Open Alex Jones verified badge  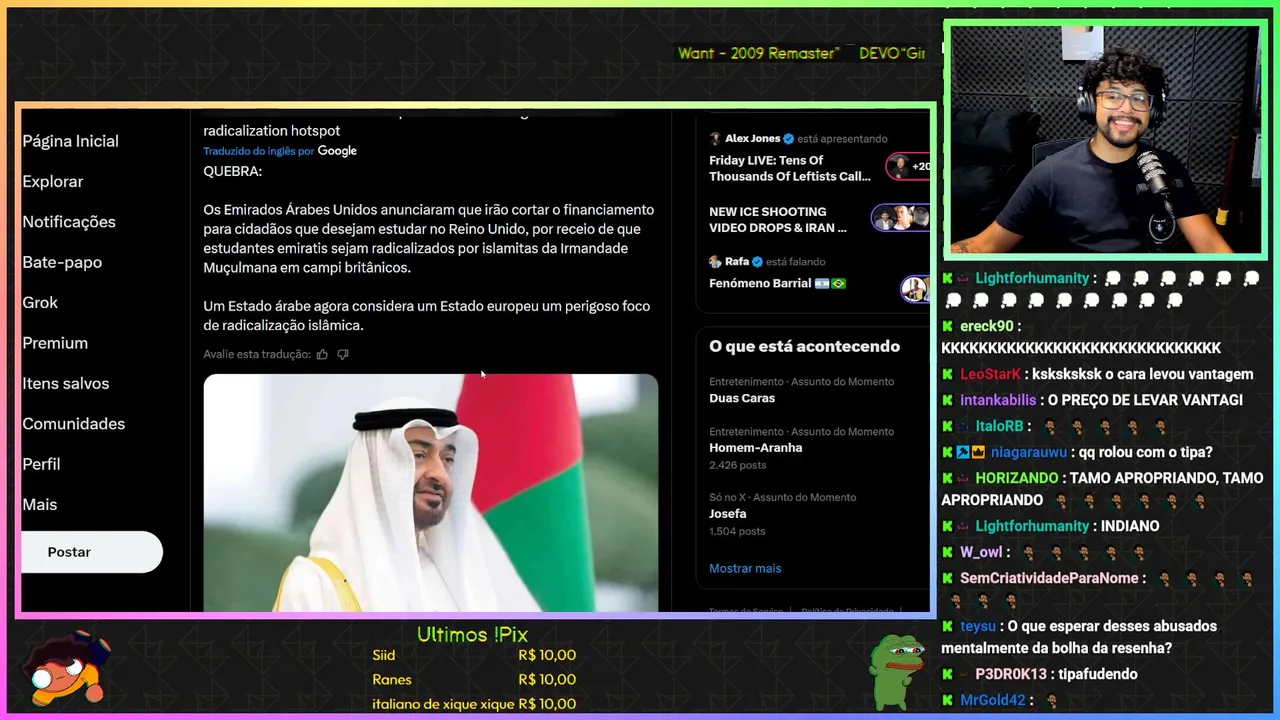(x=788, y=138)
